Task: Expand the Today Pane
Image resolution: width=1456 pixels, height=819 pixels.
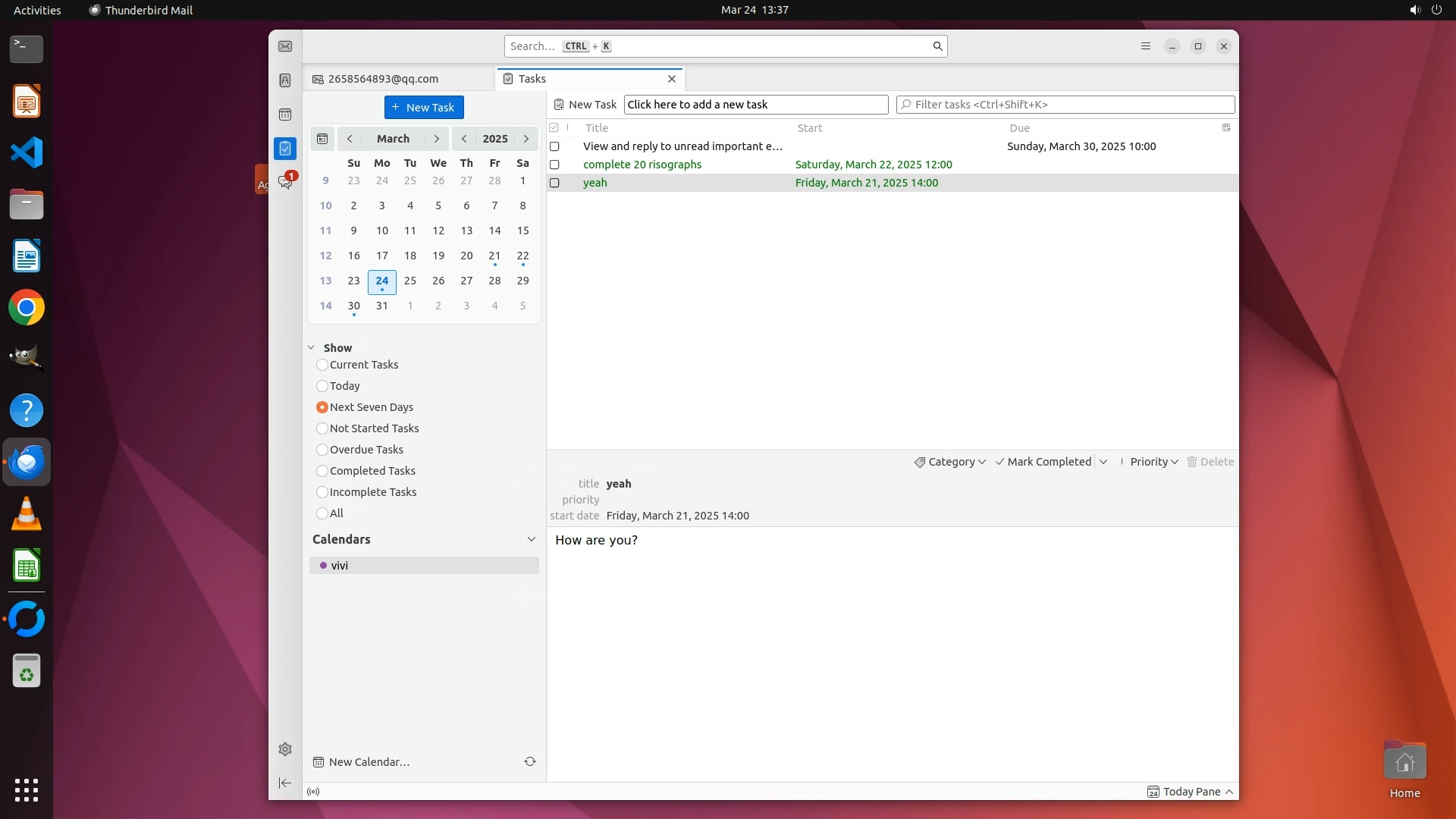Action: pyautogui.click(x=1191, y=792)
